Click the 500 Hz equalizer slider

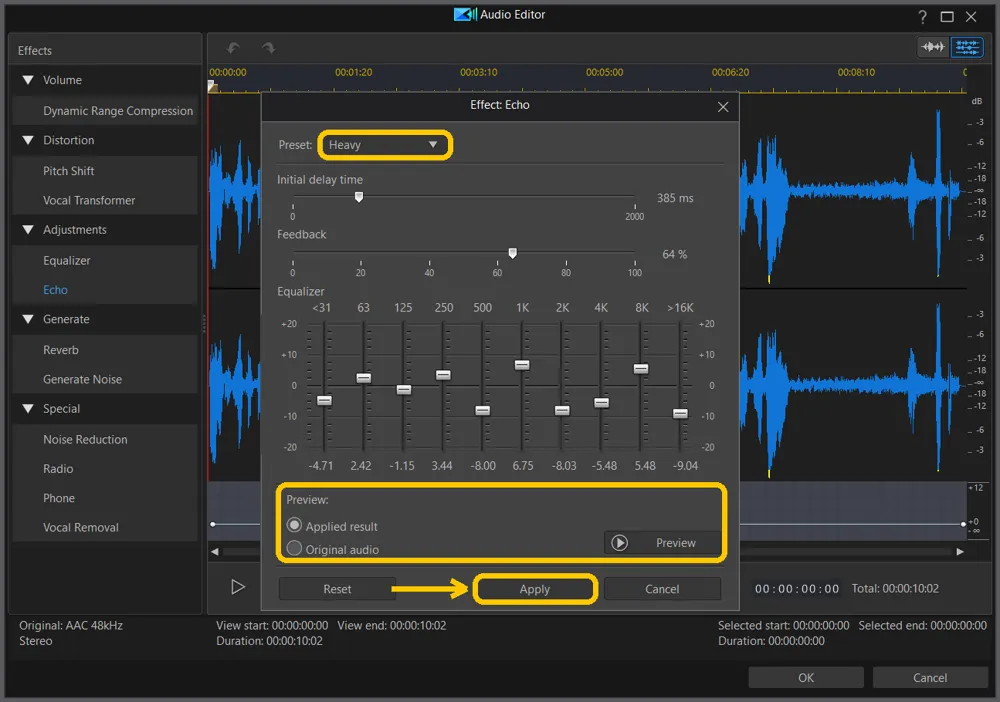(483, 411)
